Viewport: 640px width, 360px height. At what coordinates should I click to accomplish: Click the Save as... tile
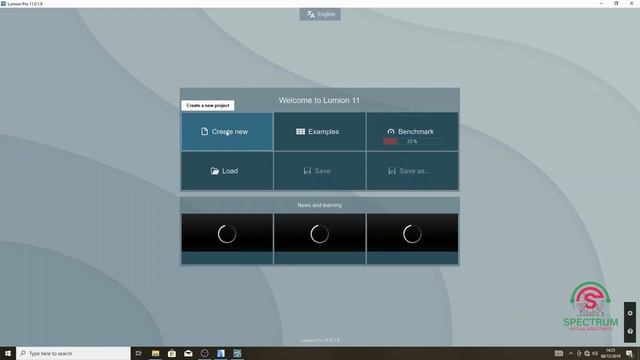coord(412,171)
